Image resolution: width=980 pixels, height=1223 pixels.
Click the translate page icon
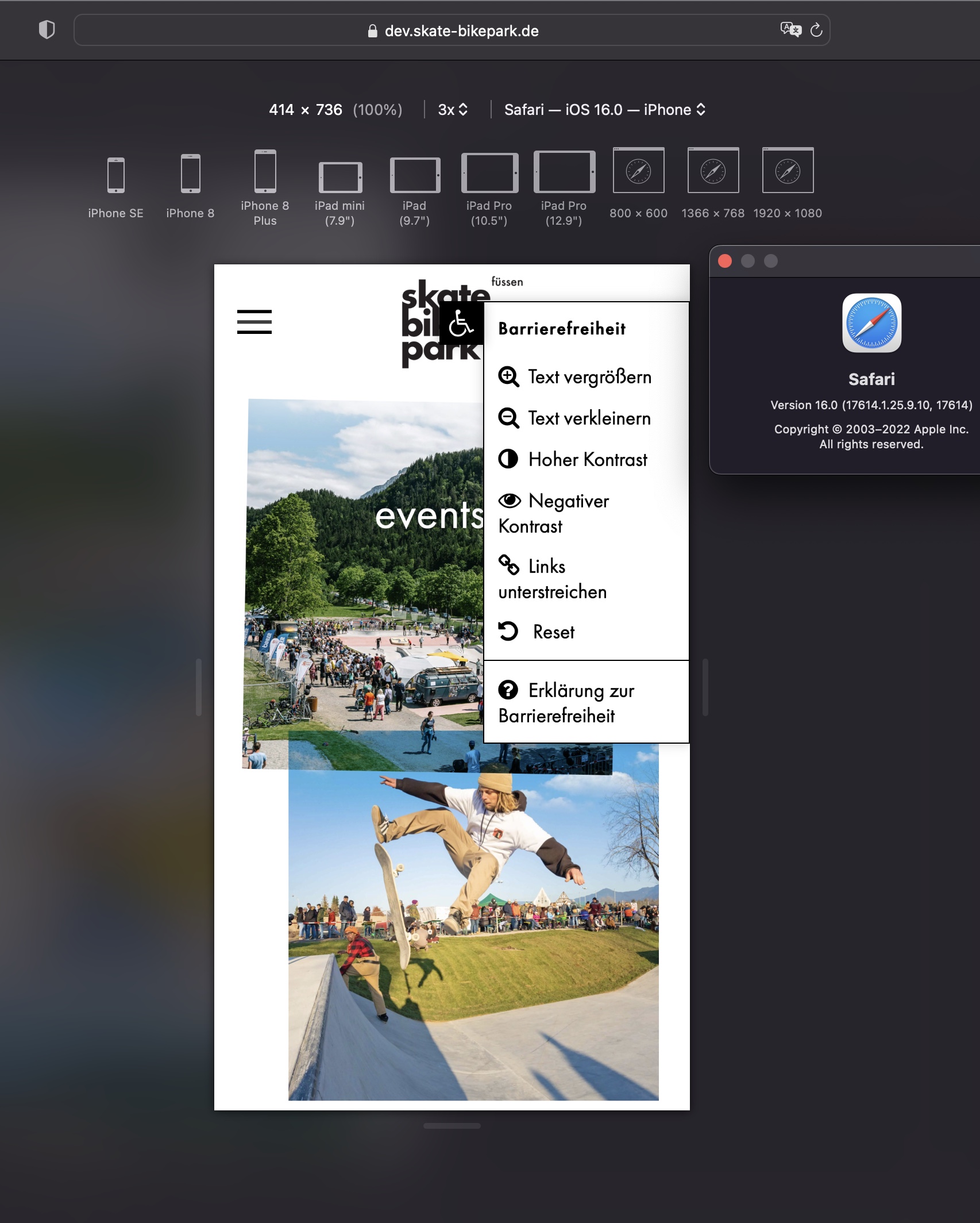790,30
